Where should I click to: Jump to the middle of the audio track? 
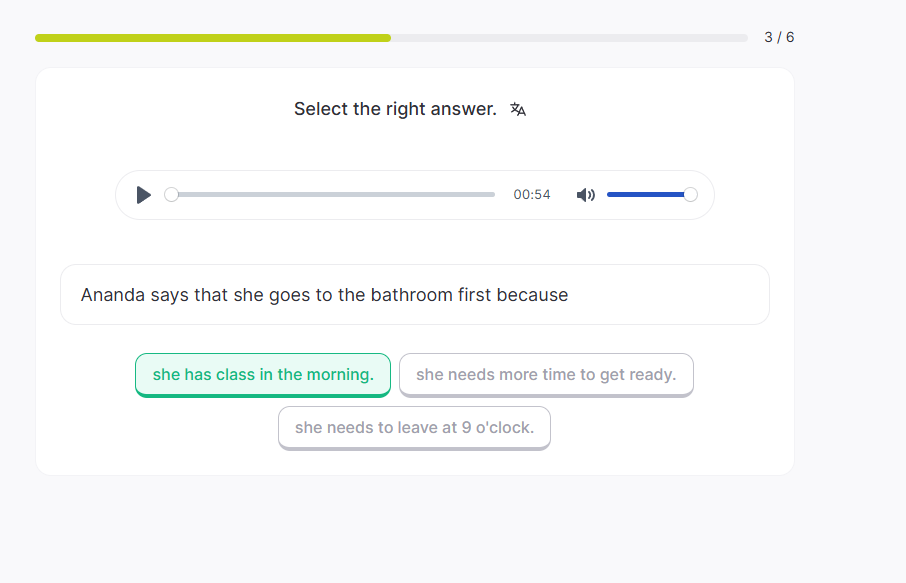click(333, 195)
